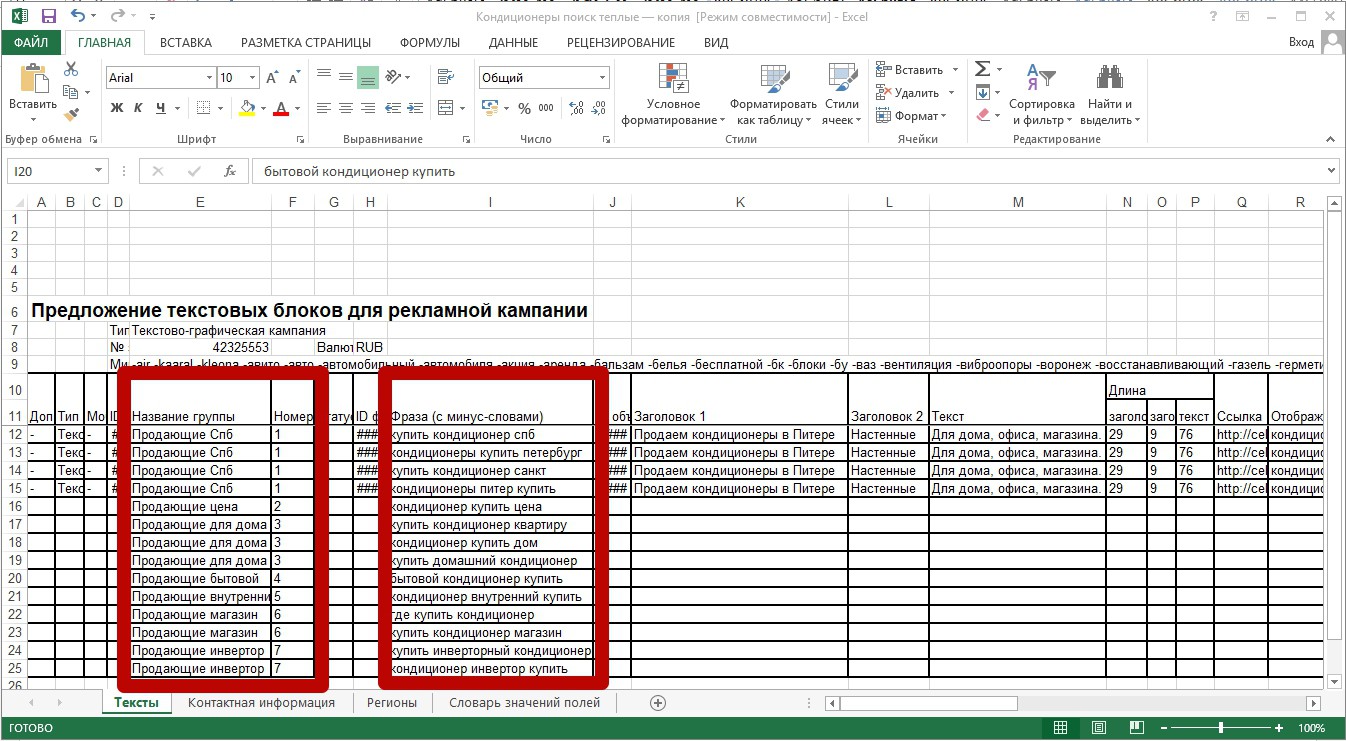Decrease font size with the small A icon
The image size is (1346, 741).
click(295, 78)
